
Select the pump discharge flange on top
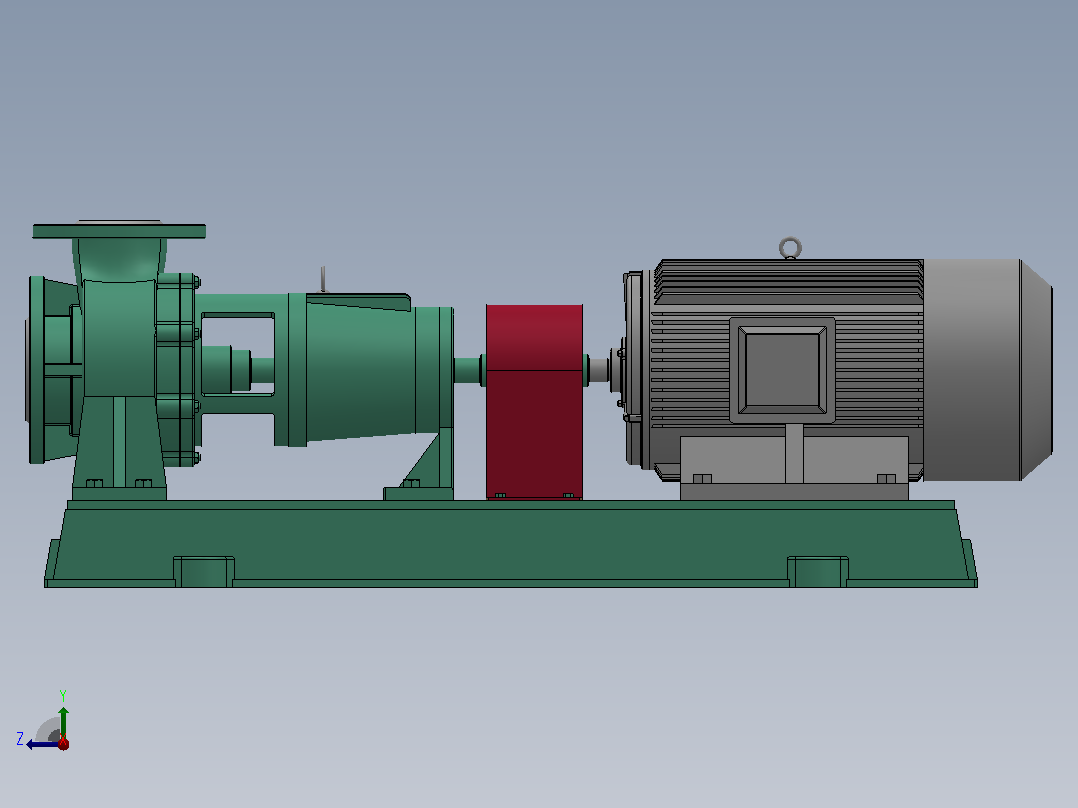[x=119, y=230]
